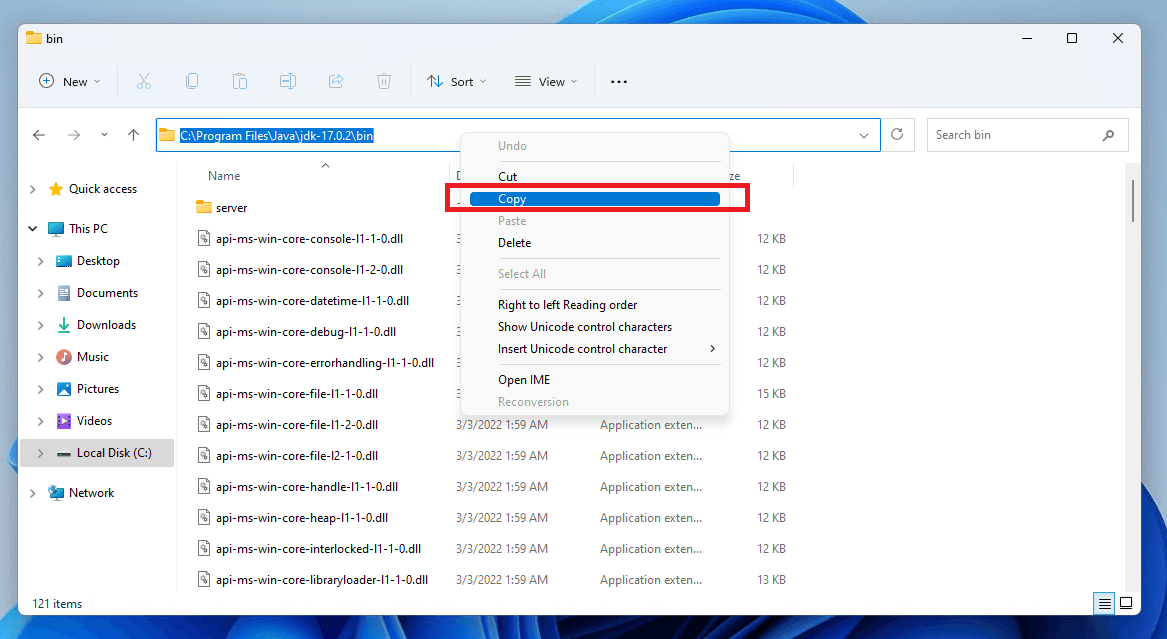Open the View dropdown menu
The height and width of the screenshot is (639, 1167).
click(x=546, y=81)
